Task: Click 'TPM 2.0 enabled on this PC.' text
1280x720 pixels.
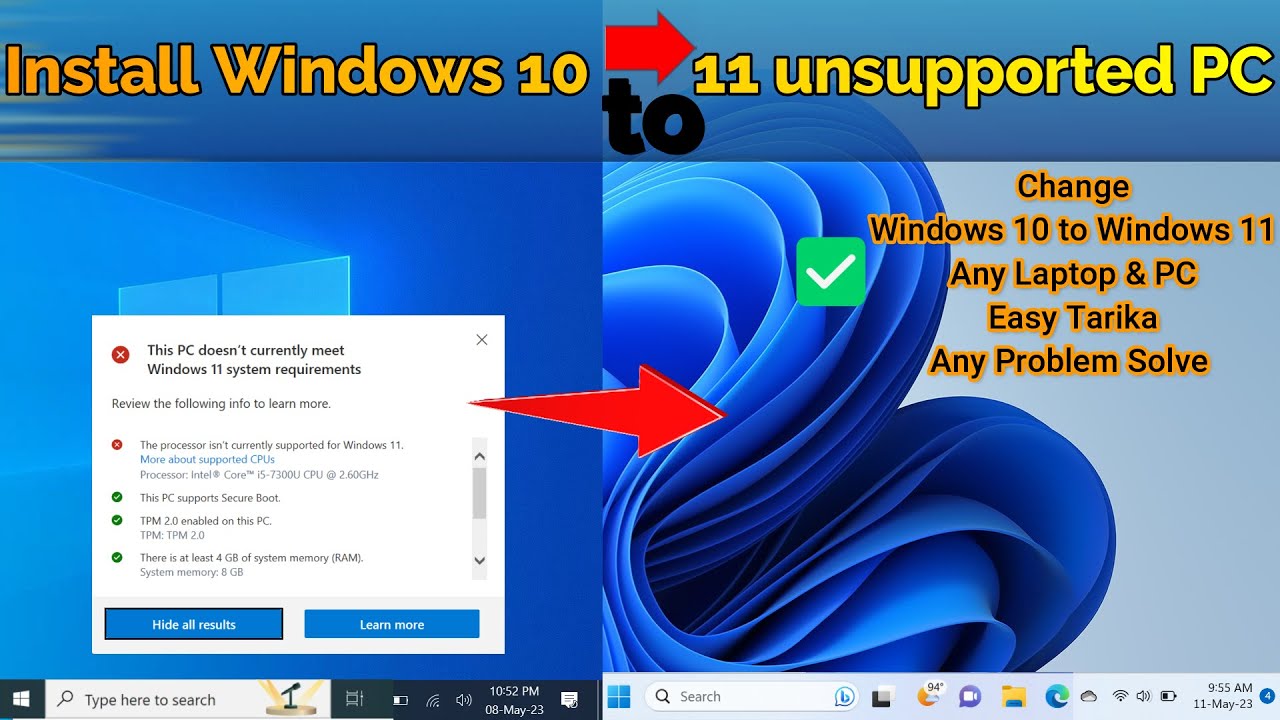Action: (206, 520)
